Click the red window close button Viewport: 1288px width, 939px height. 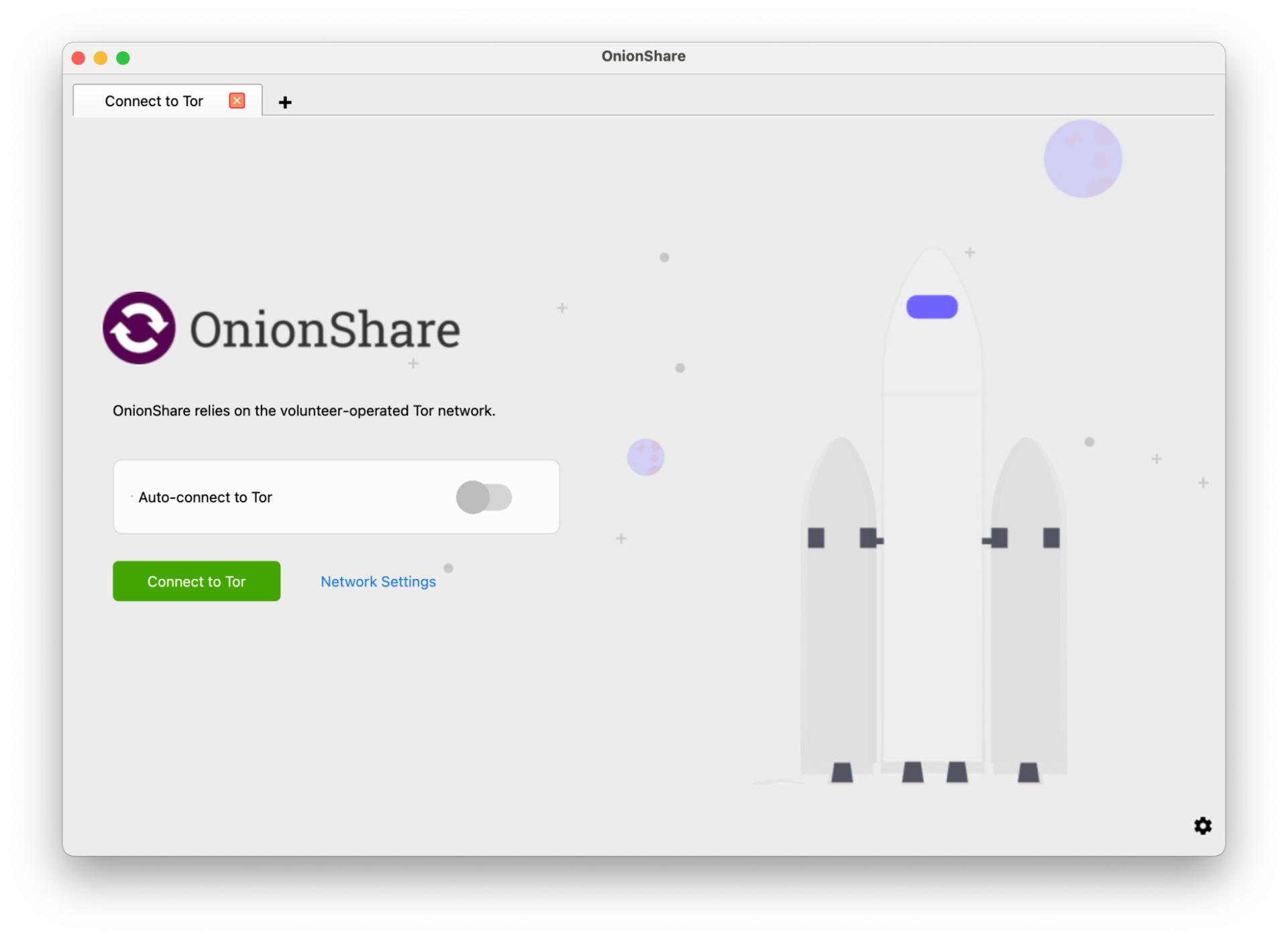click(78, 58)
